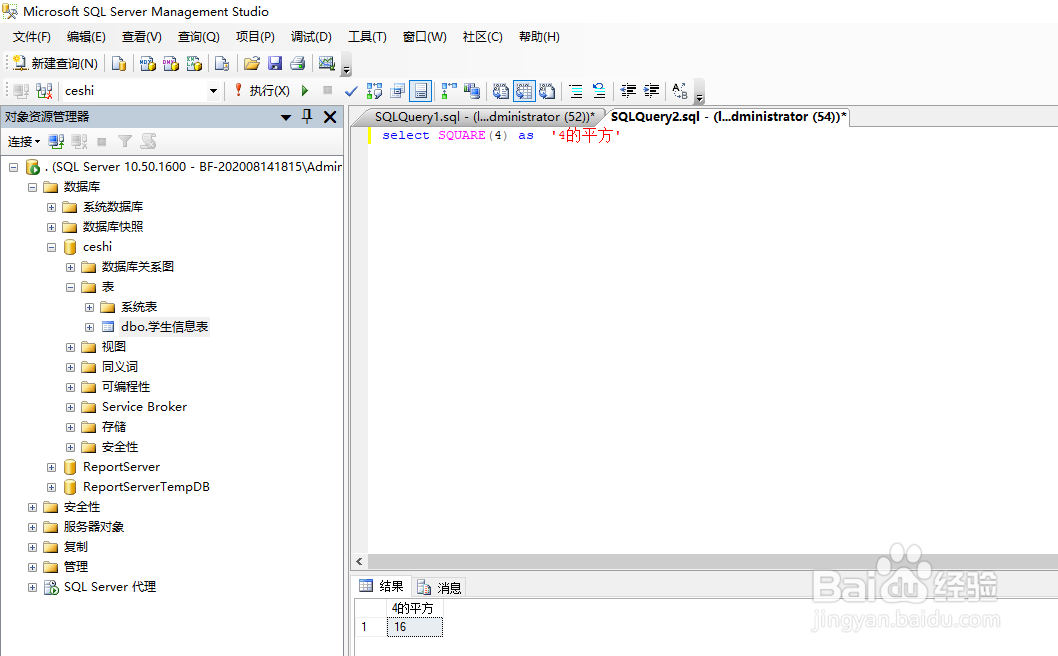The width and height of the screenshot is (1058, 656).
Task: Click the Execute (执行) button
Action: [262, 90]
